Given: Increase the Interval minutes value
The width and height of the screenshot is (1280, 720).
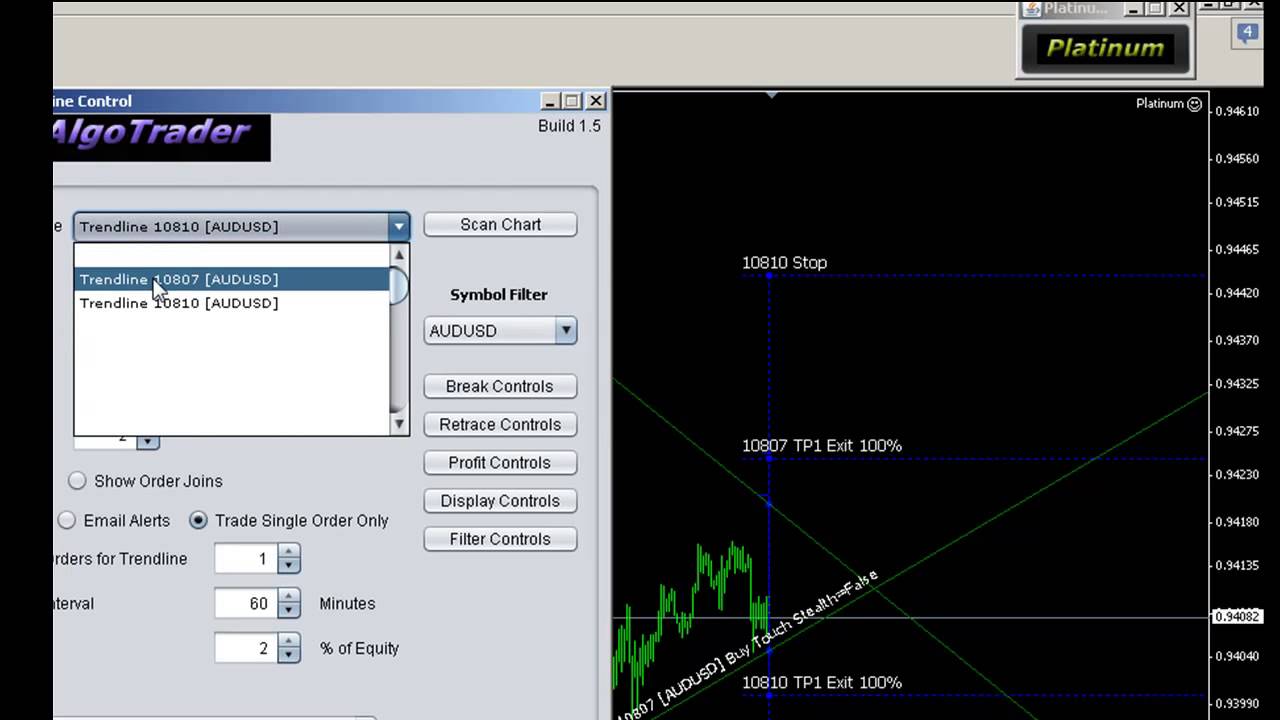Looking at the screenshot, I should point(289,597).
